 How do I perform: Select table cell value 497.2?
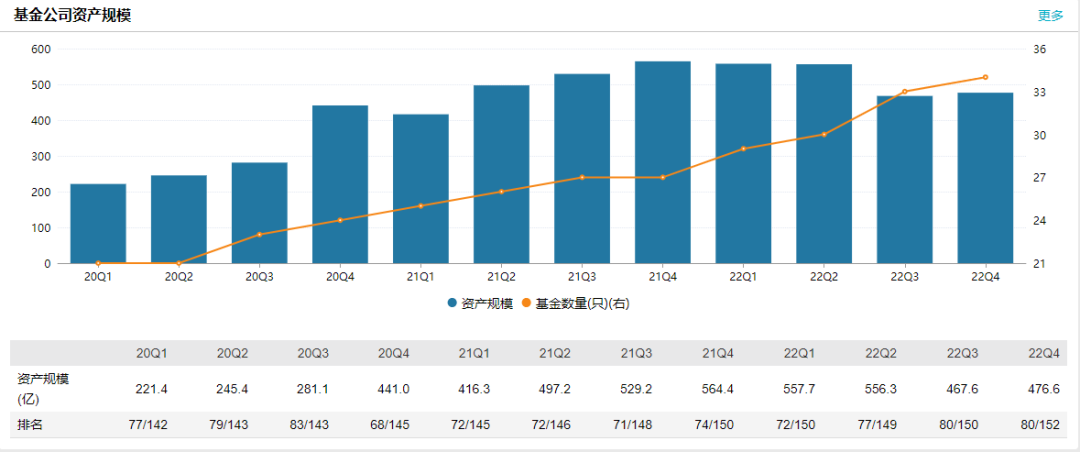[x=556, y=389]
